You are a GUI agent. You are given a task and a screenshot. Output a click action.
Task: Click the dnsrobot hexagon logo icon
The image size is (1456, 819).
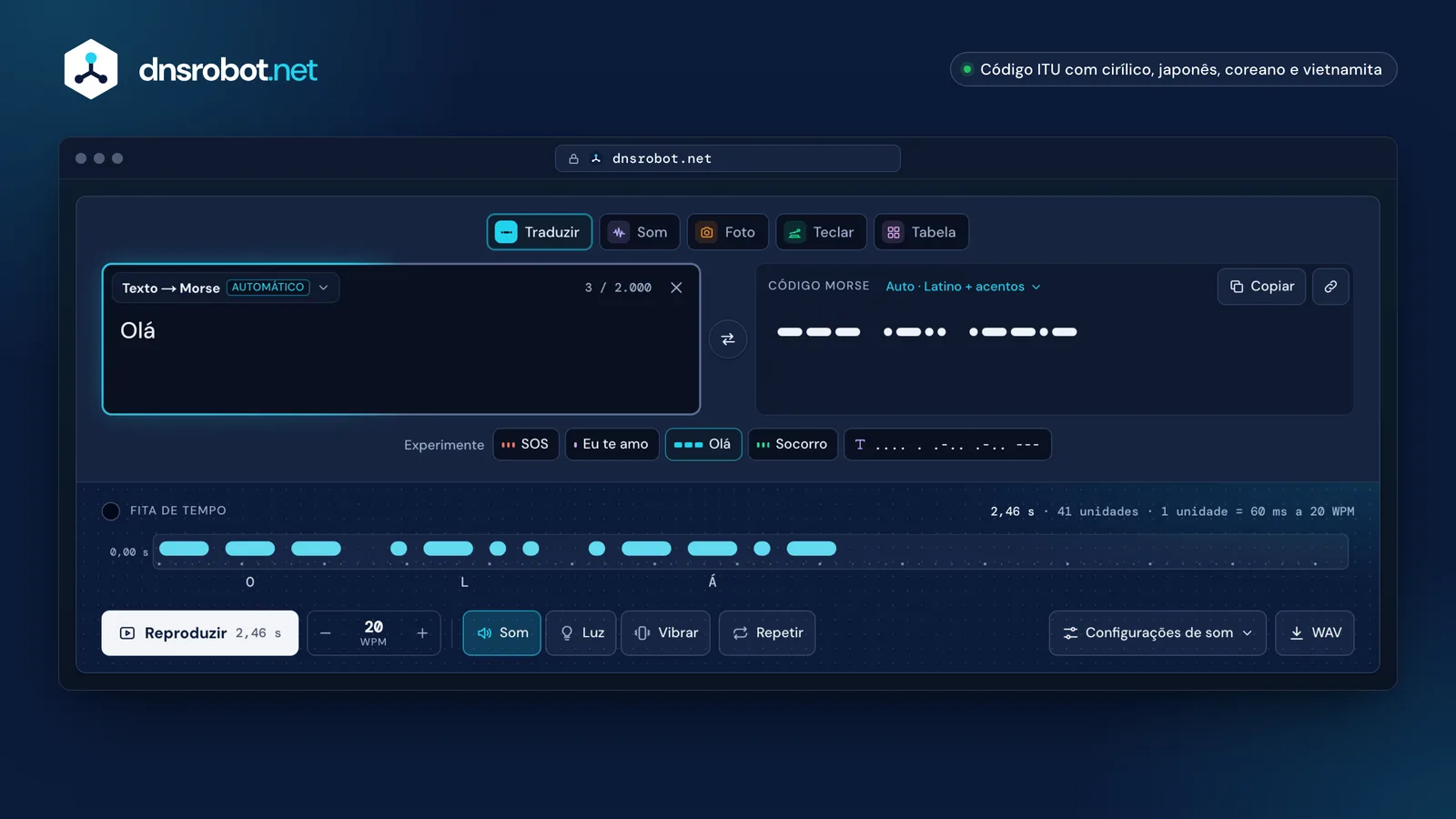click(x=91, y=69)
